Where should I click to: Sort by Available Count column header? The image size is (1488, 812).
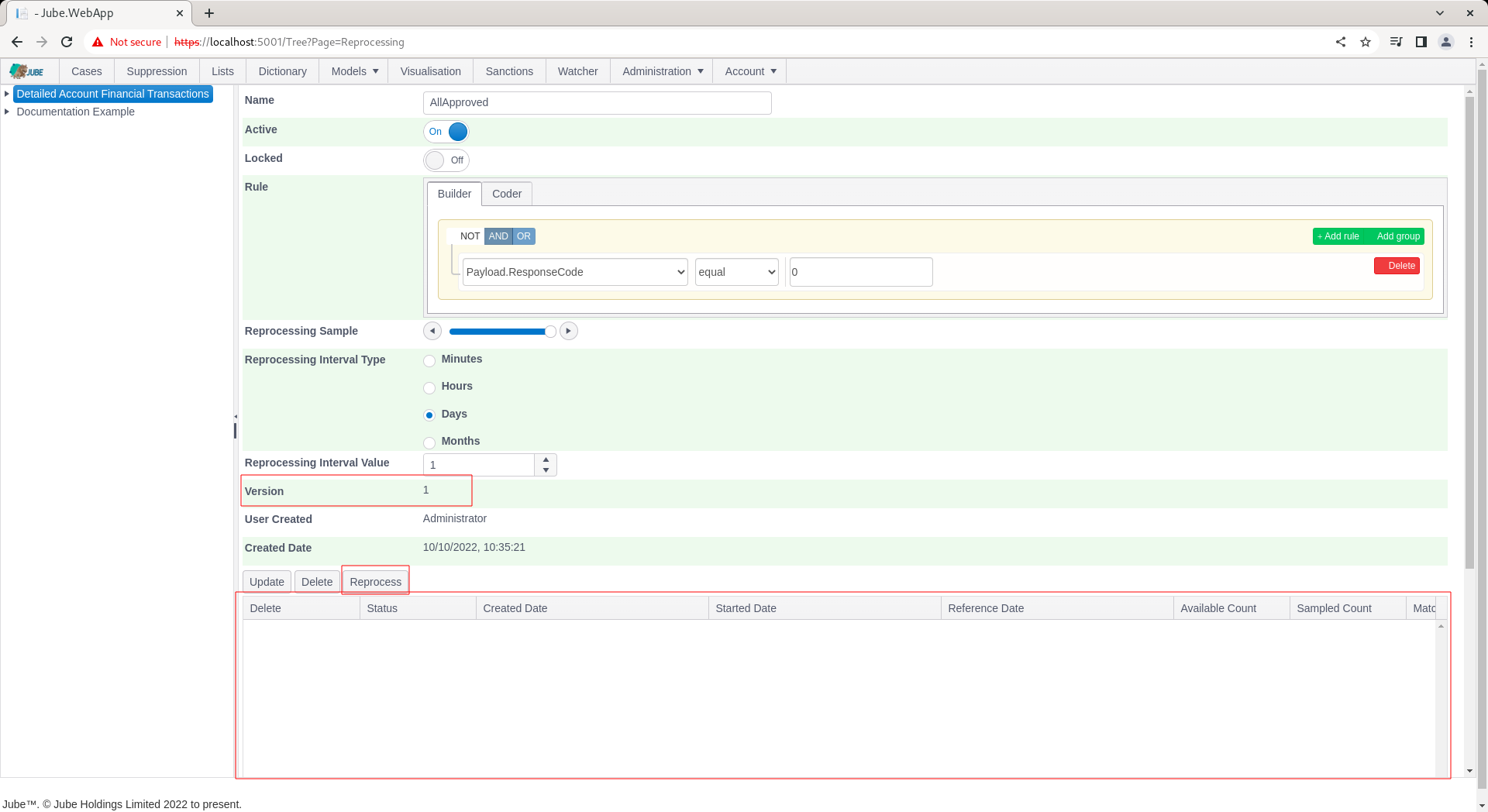pyautogui.click(x=1231, y=608)
